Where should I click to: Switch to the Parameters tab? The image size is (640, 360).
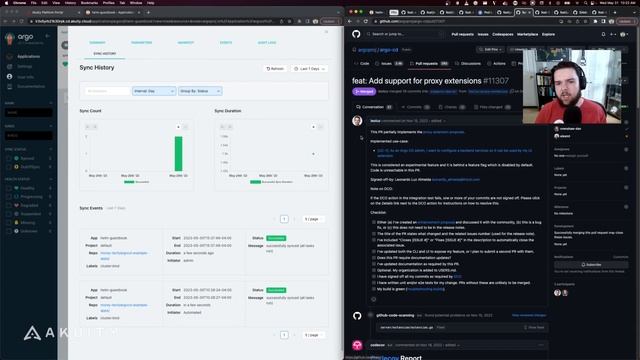pyautogui.click(x=142, y=42)
